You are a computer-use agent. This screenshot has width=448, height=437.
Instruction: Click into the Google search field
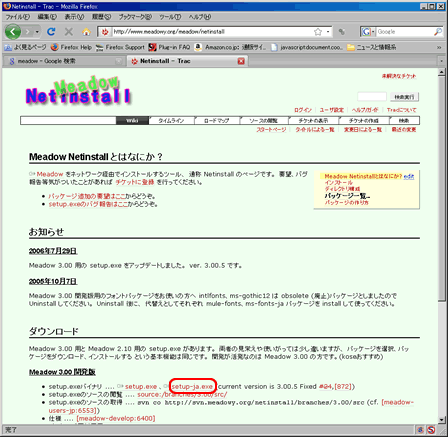(405, 32)
